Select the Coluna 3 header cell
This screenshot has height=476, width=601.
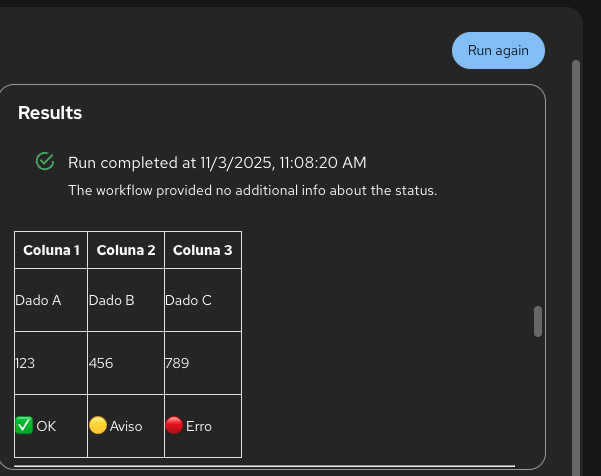[x=202, y=250]
